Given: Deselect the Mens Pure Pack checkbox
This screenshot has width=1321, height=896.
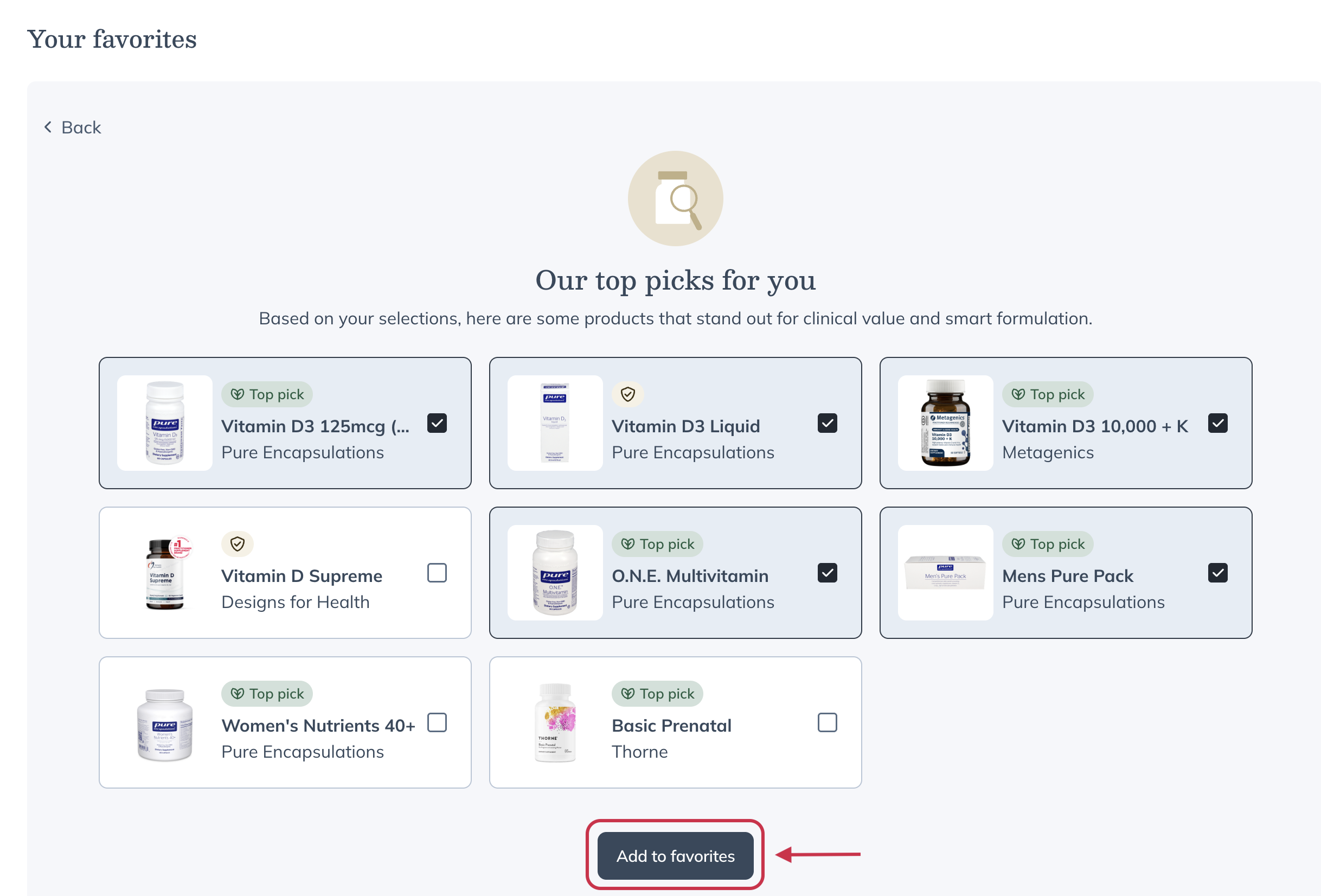Looking at the screenshot, I should [1217, 573].
